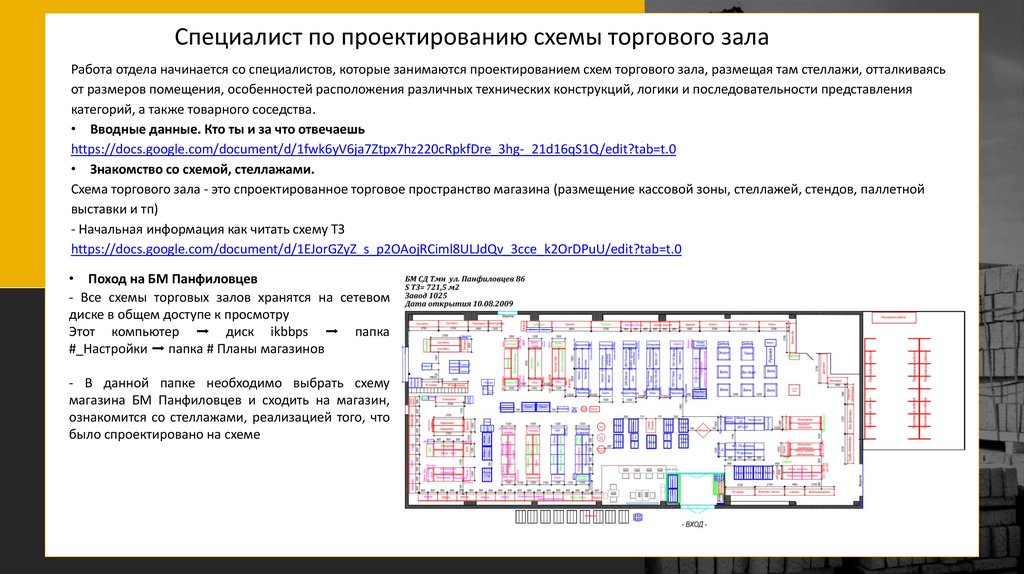The image size is (1024, 574).
Task: Click the line '- Начальная информация как читать схему ТЗ'
Action: tap(208, 229)
